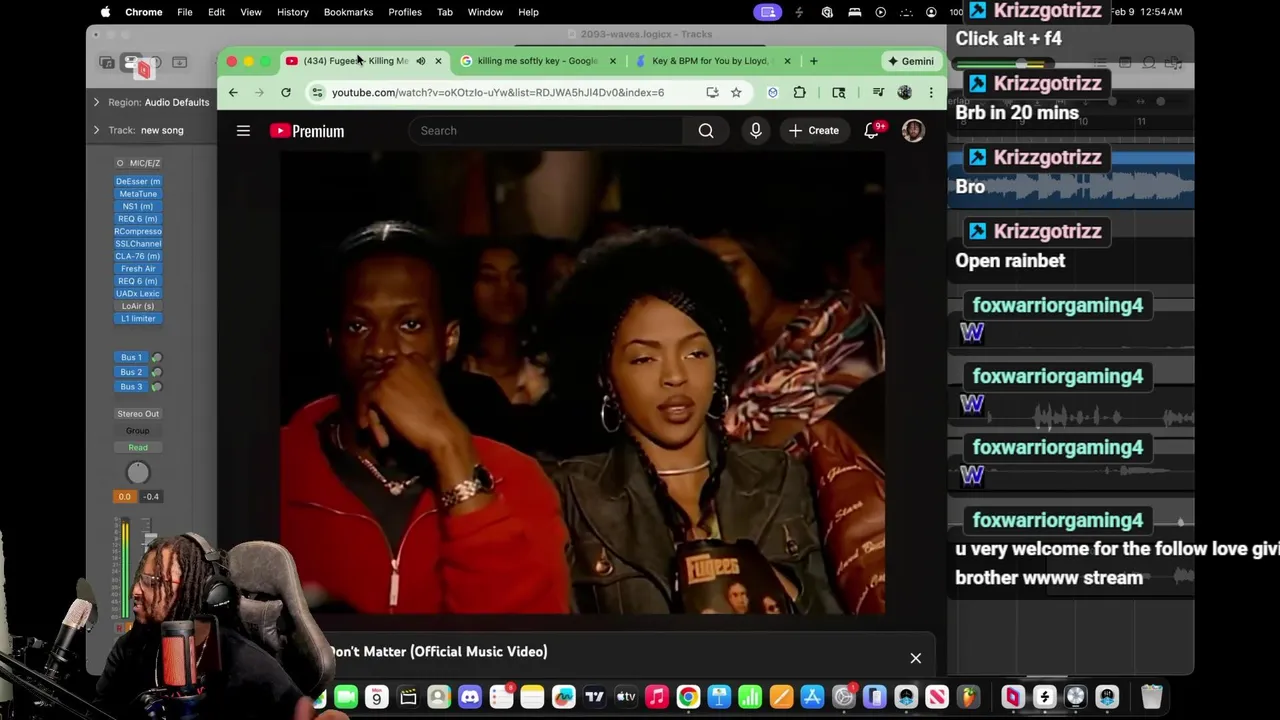This screenshot has height=720, width=1280.
Task: Open Music app in the dock
Action: tap(657, 697)
